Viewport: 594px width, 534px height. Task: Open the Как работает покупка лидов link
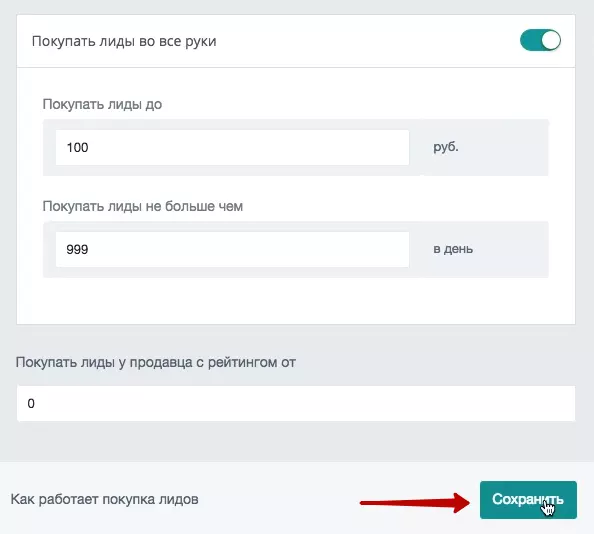click(x=105, y=499)
